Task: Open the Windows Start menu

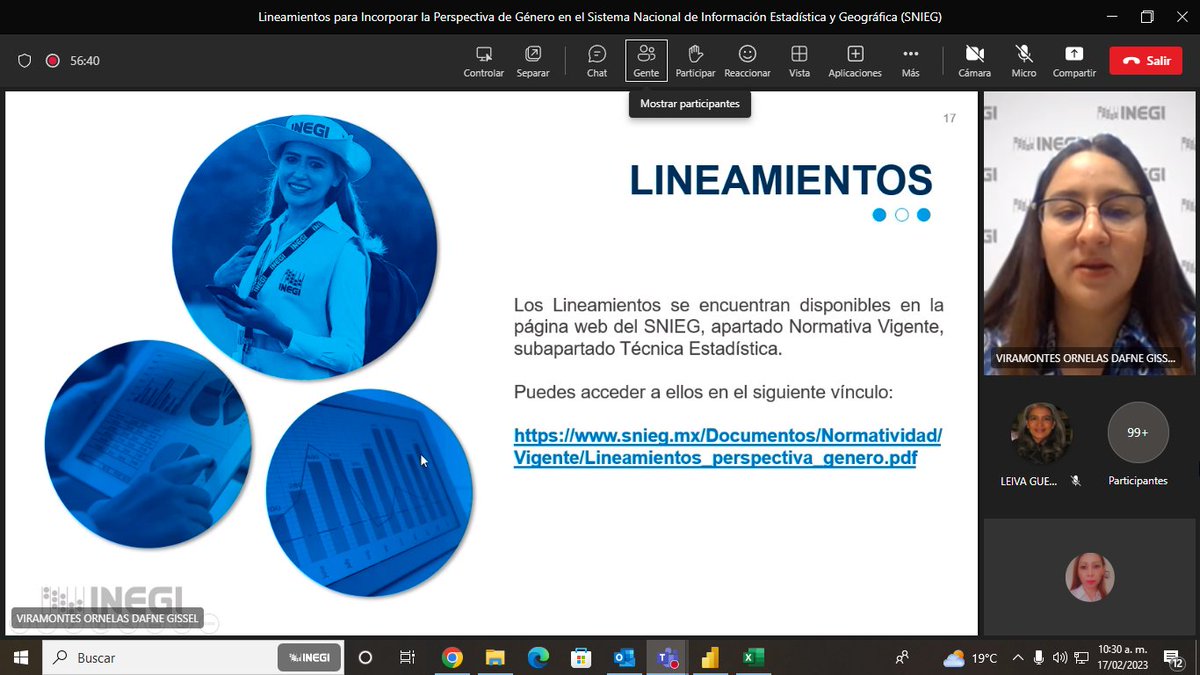Action: (x=21, y=657)
